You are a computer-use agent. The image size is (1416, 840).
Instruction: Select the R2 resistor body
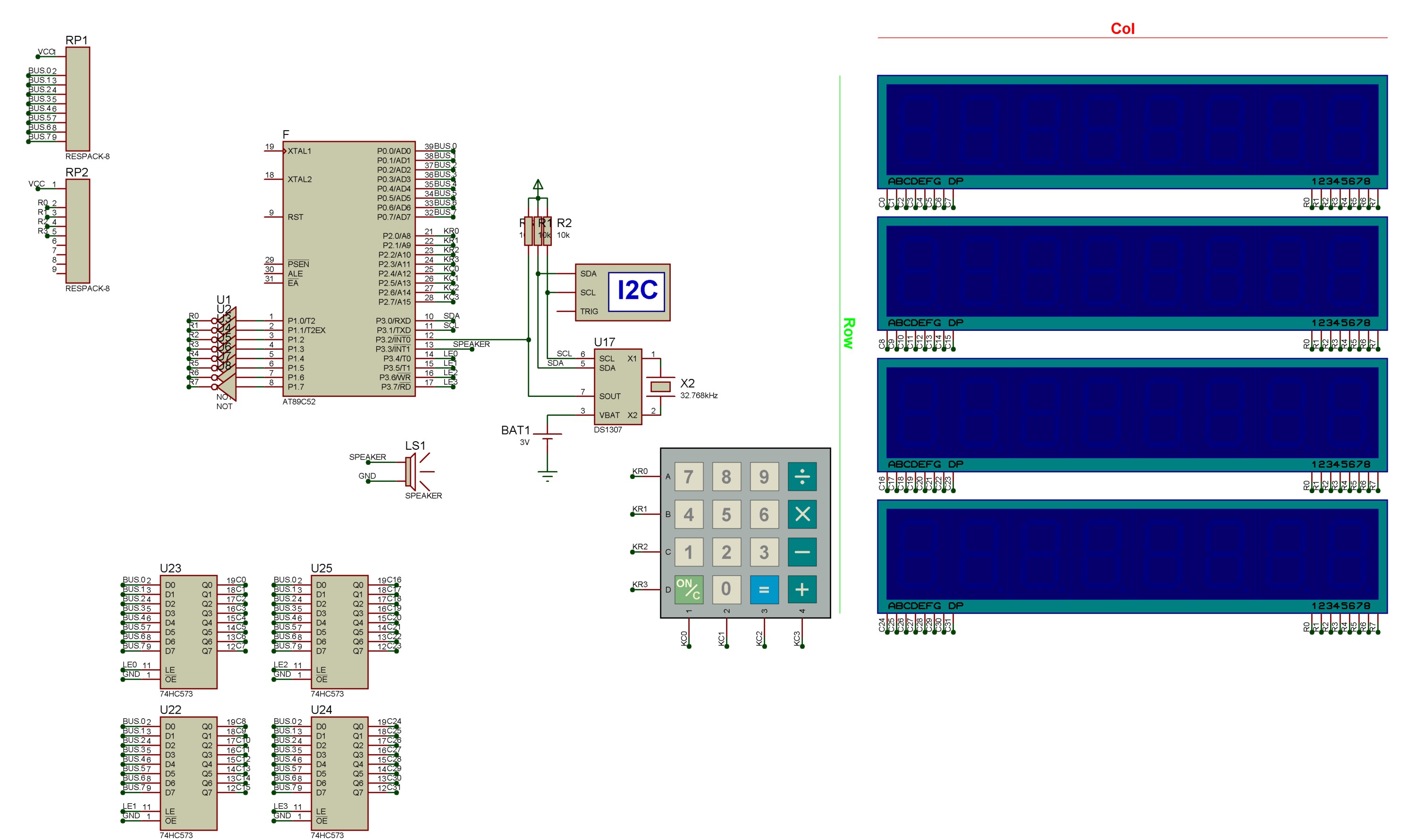pos(548,231)
